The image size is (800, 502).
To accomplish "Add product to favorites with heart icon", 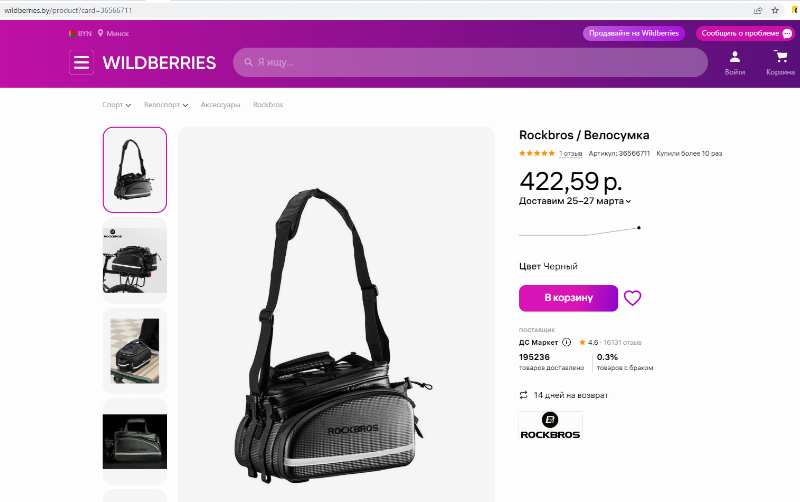I will click(x=633, y=298).
